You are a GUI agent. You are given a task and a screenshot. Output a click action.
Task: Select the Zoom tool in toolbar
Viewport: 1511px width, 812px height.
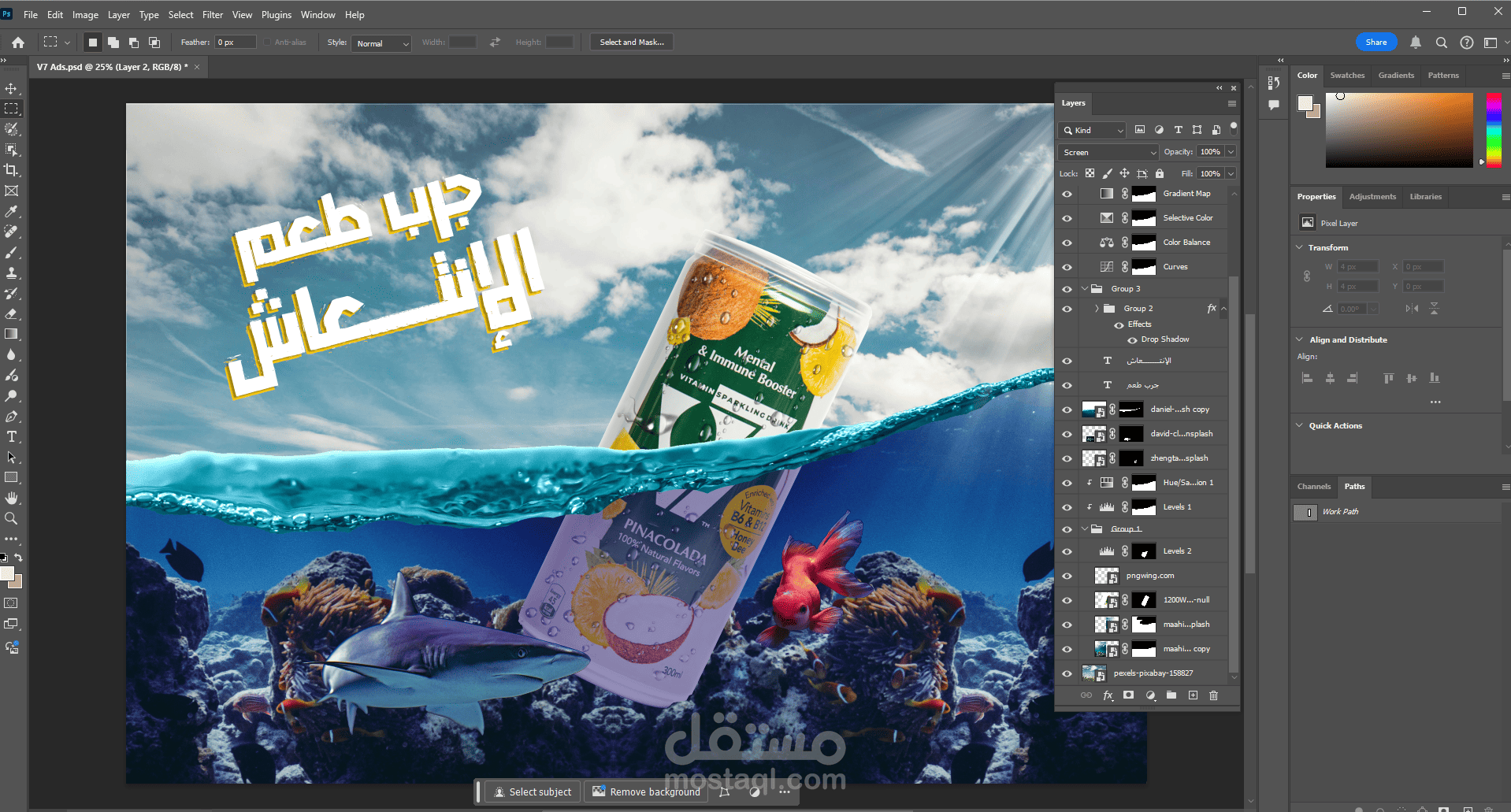[x=11, y=518]
